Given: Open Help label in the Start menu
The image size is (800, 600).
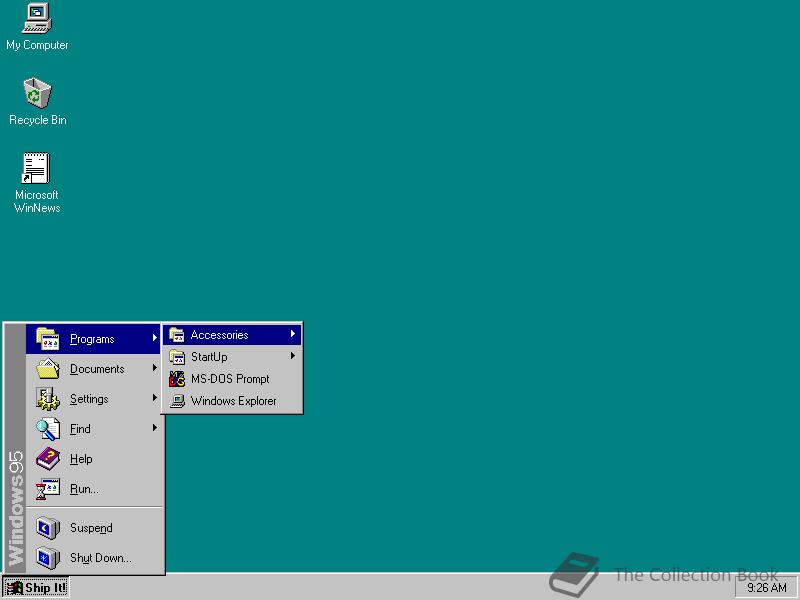Looking at the screenshot, I should point(81,459).
